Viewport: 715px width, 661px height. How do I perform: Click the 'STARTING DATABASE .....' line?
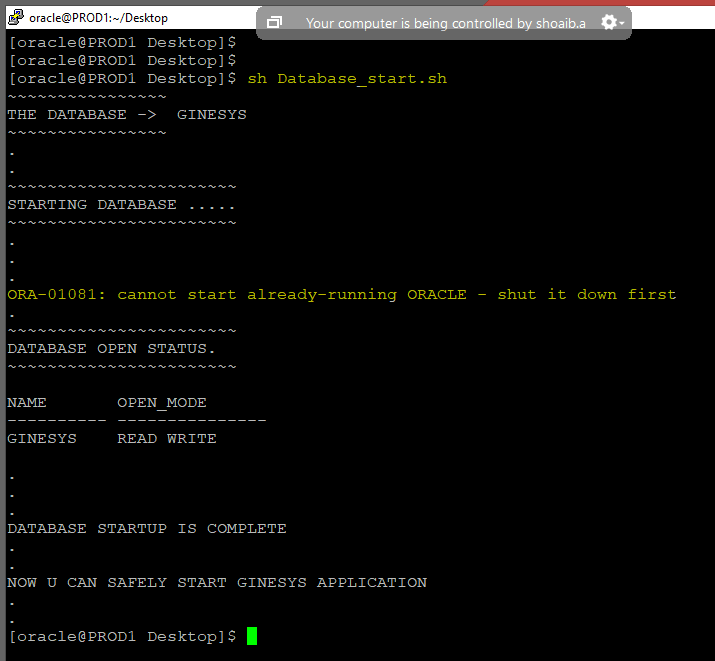pyautogui.click(x=121, y=205)
